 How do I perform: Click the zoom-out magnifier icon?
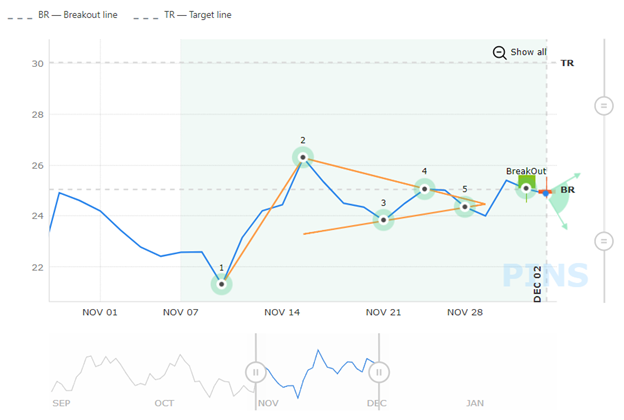(x=499, y=52)
